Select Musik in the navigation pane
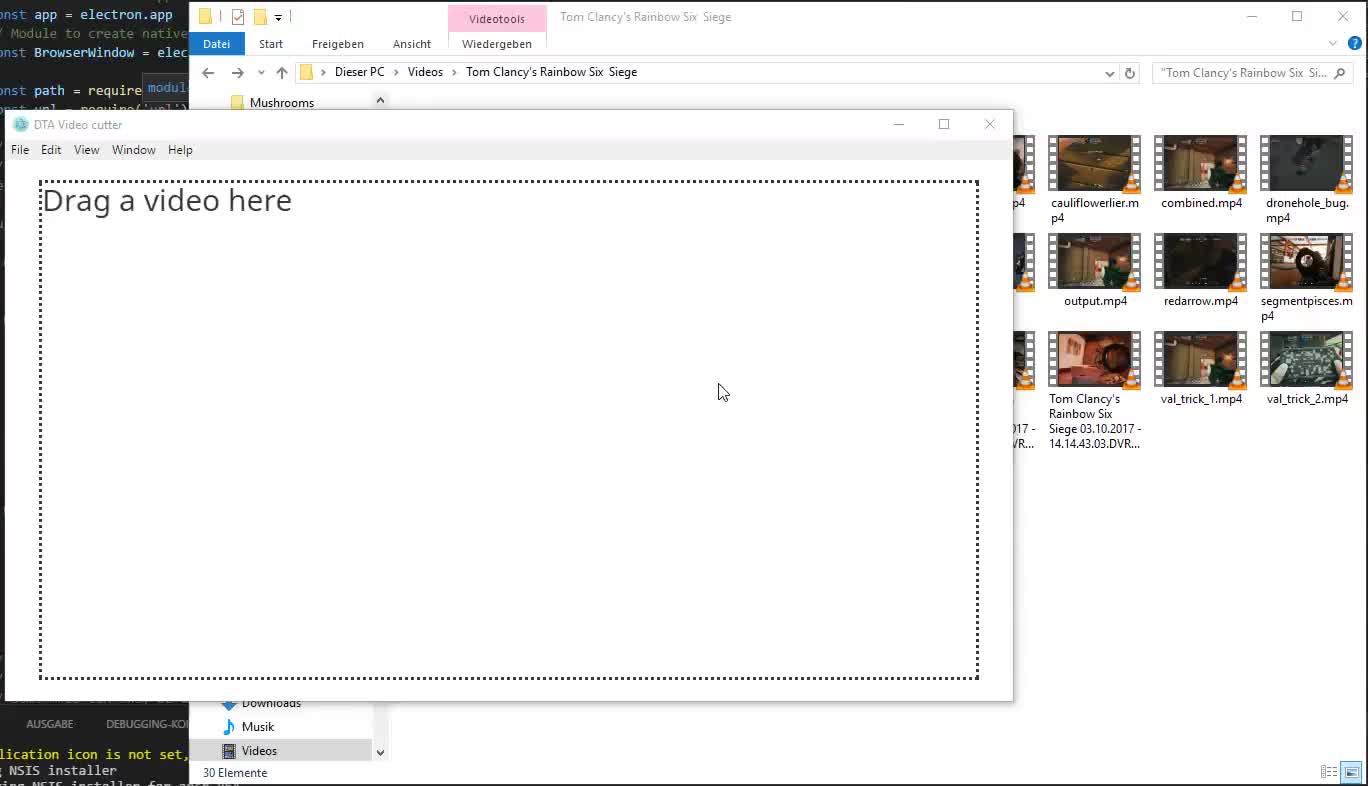Viewport: 1368px width, 786px height. point(257,727)
